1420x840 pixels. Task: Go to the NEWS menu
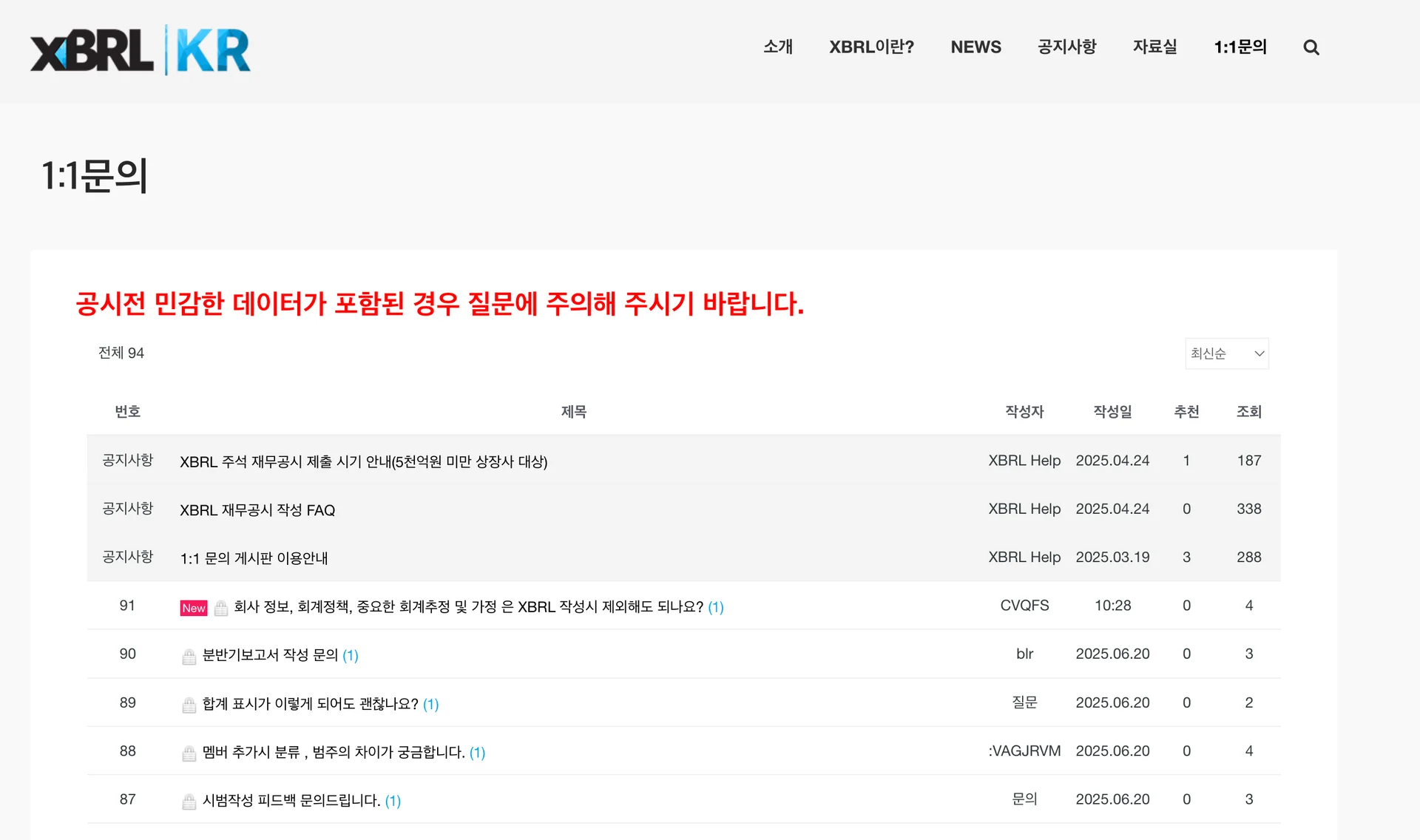pyautogui.click(x=976, y=47)
